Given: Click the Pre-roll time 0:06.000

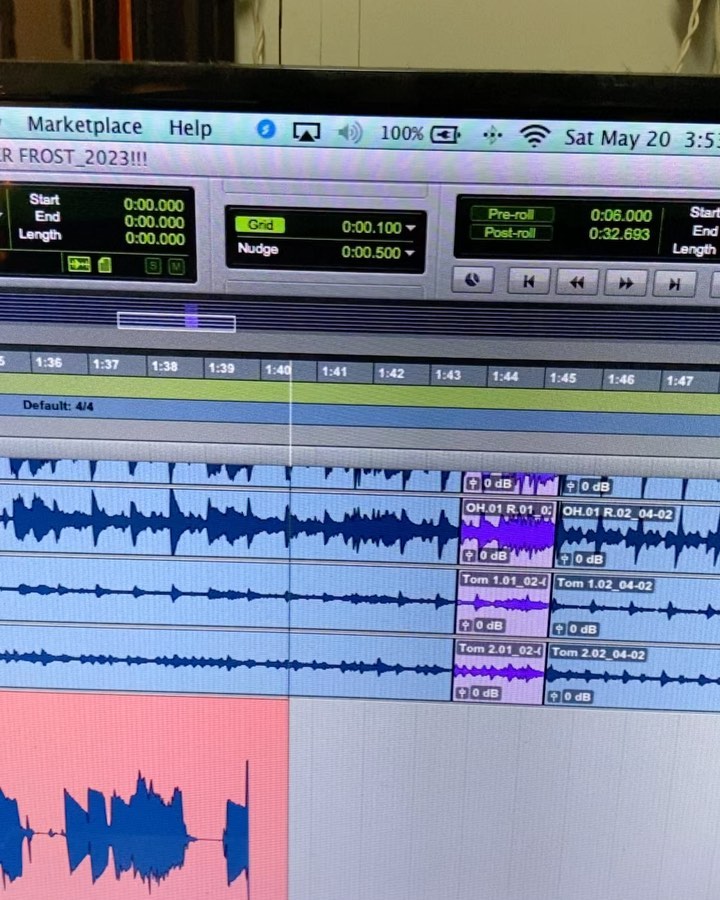Looking at the screenshot, I should 621,215.
